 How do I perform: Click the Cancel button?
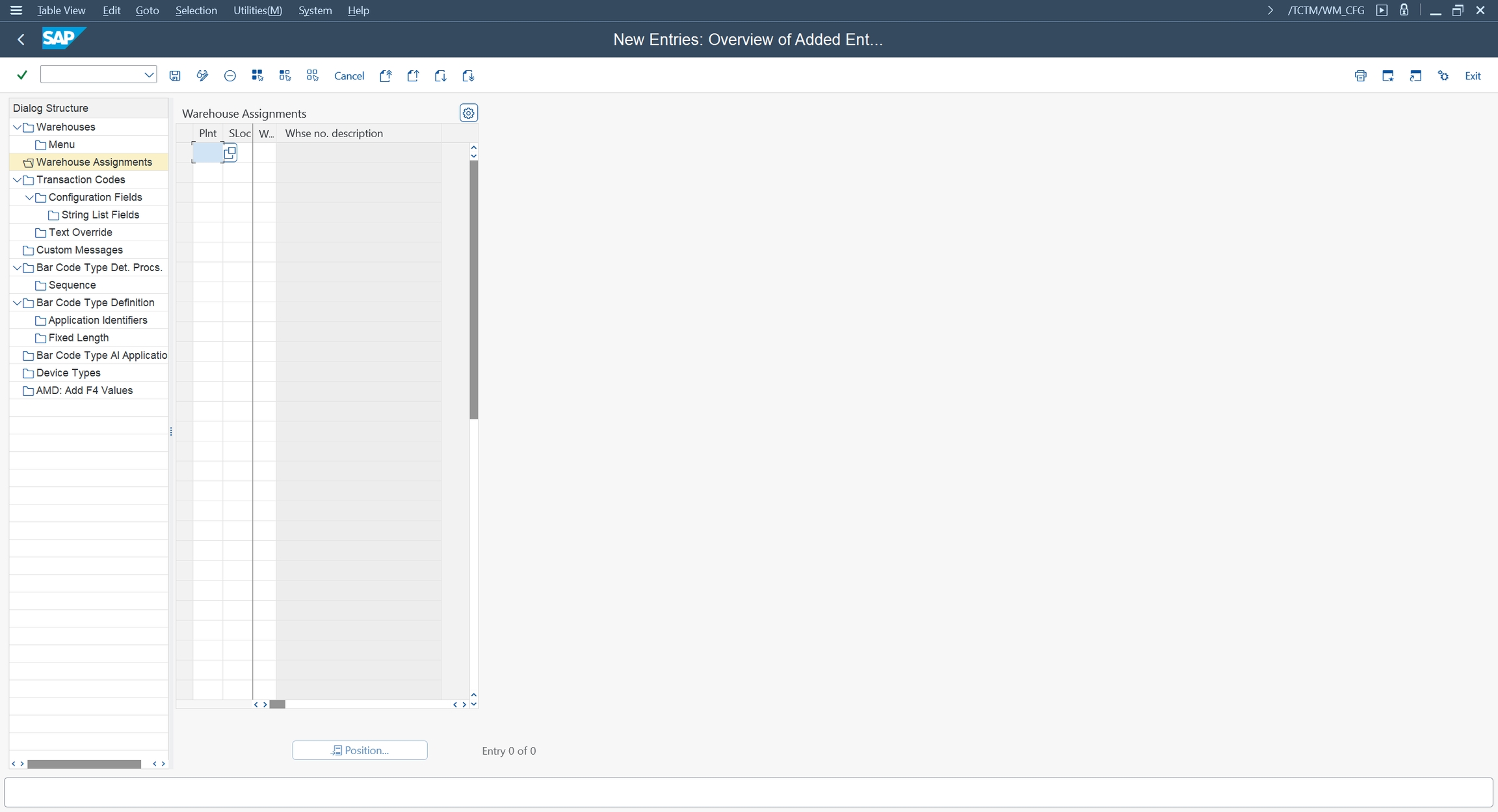[348, 76]
